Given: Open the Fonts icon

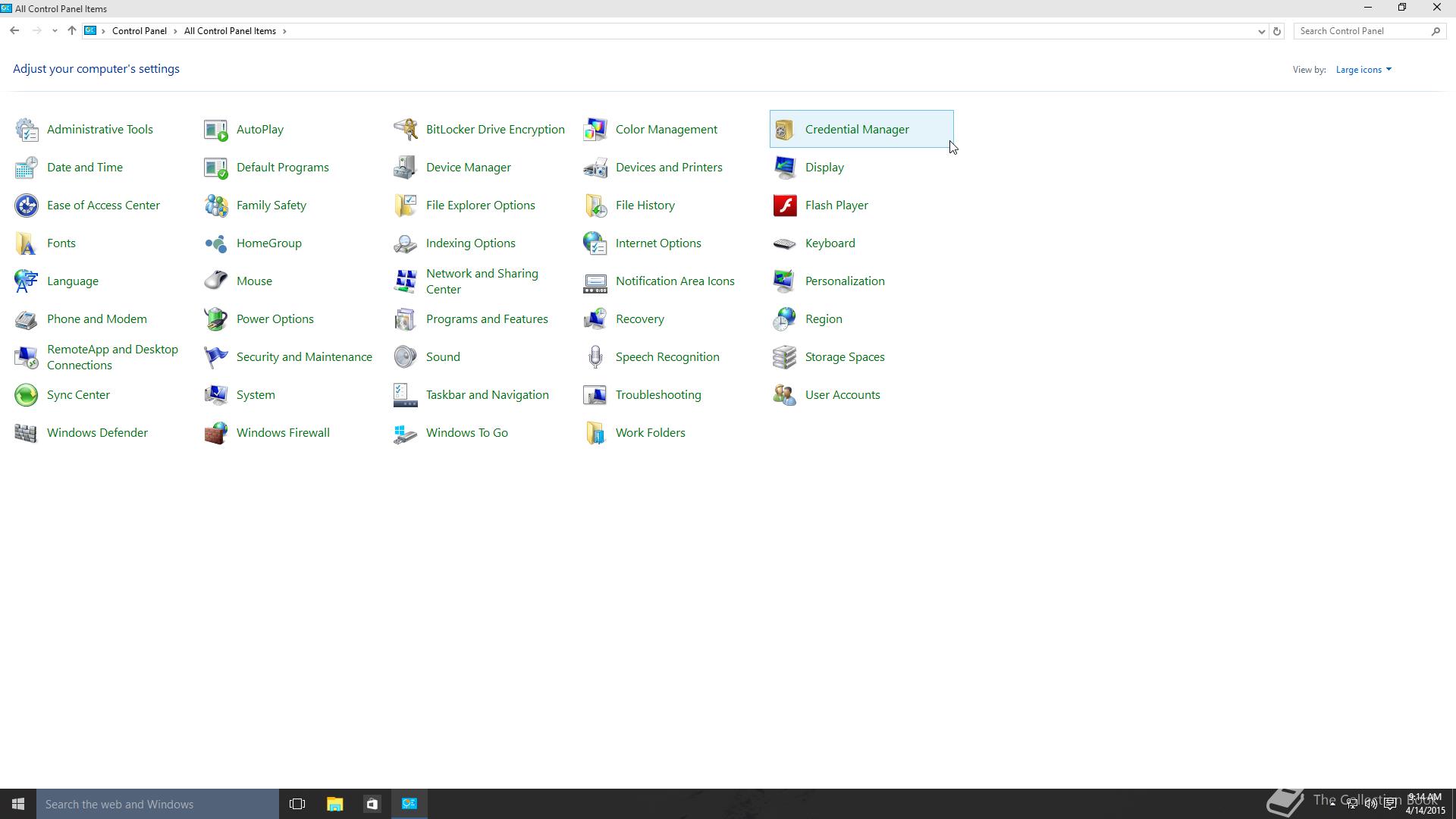Looking at the screenshot, I should (27, 243).
